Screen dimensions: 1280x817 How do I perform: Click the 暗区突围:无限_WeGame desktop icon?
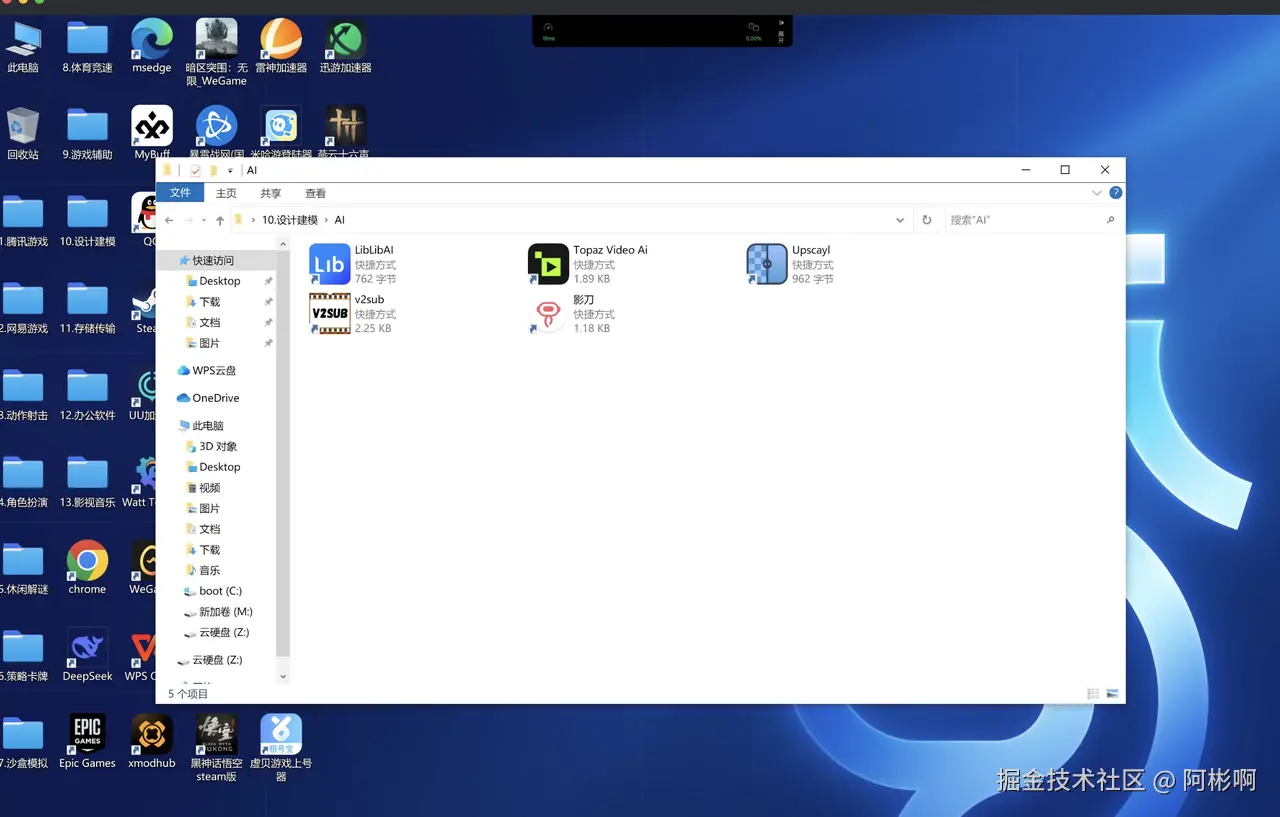[217, 52]
